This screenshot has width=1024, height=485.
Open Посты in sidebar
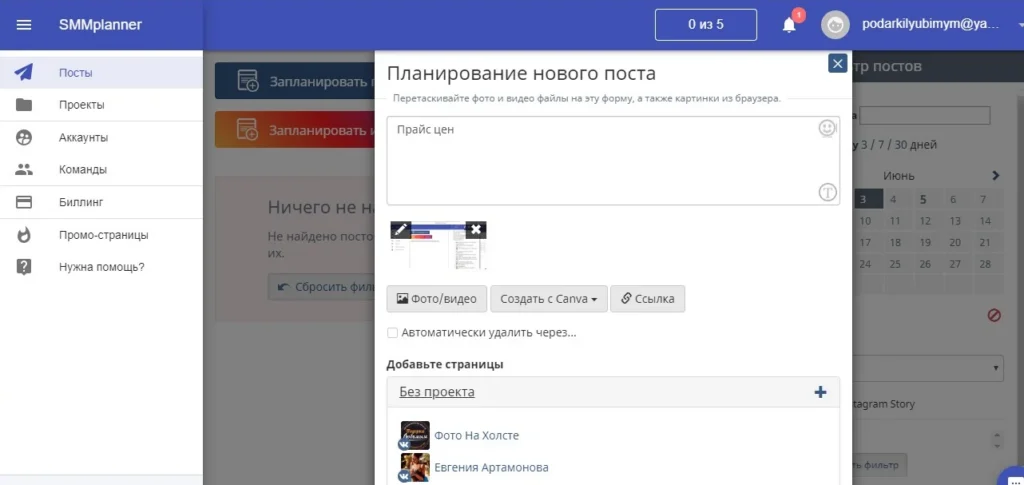click(x=101, y=72)
